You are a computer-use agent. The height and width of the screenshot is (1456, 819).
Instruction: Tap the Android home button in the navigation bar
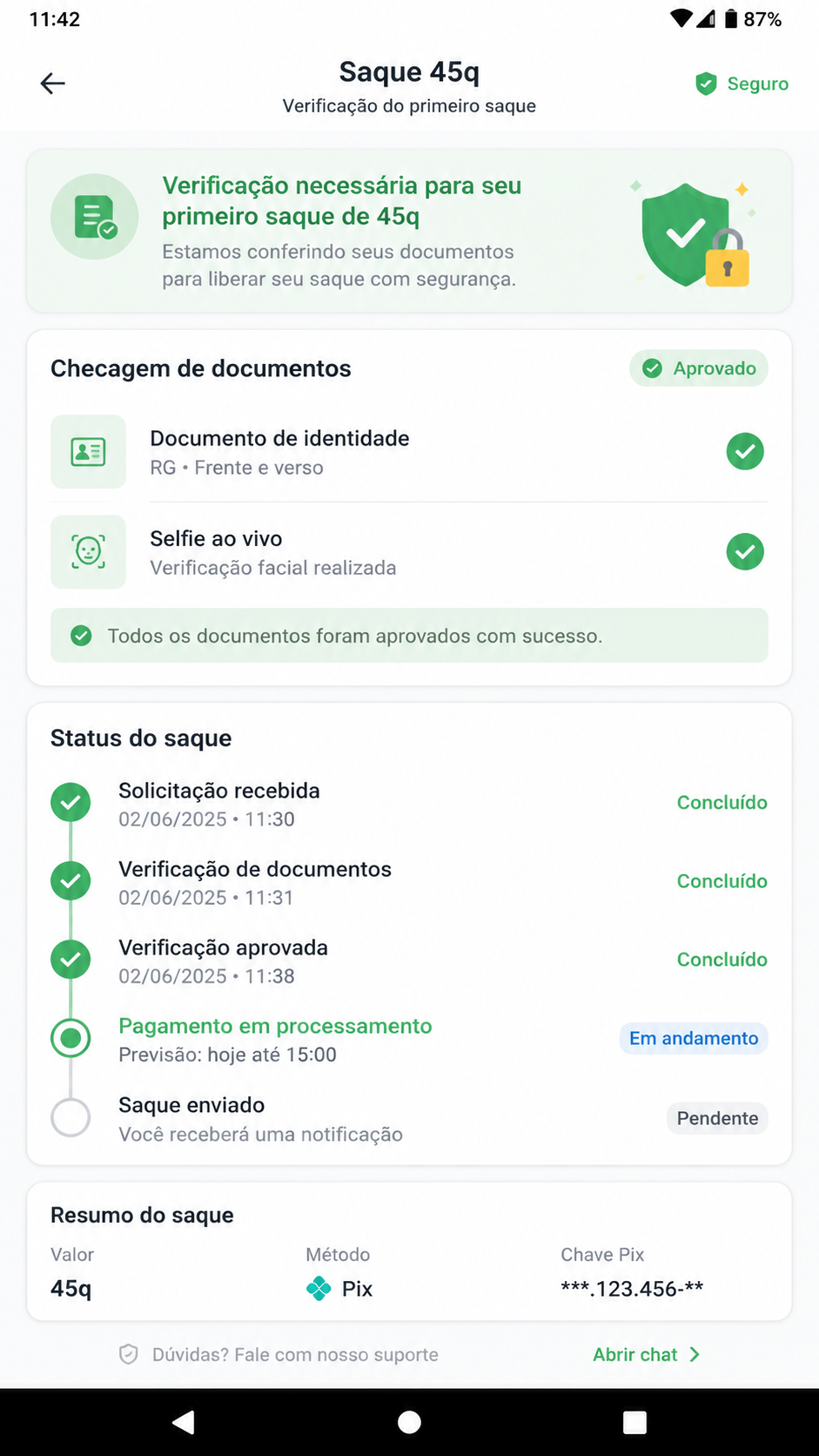409,1422
